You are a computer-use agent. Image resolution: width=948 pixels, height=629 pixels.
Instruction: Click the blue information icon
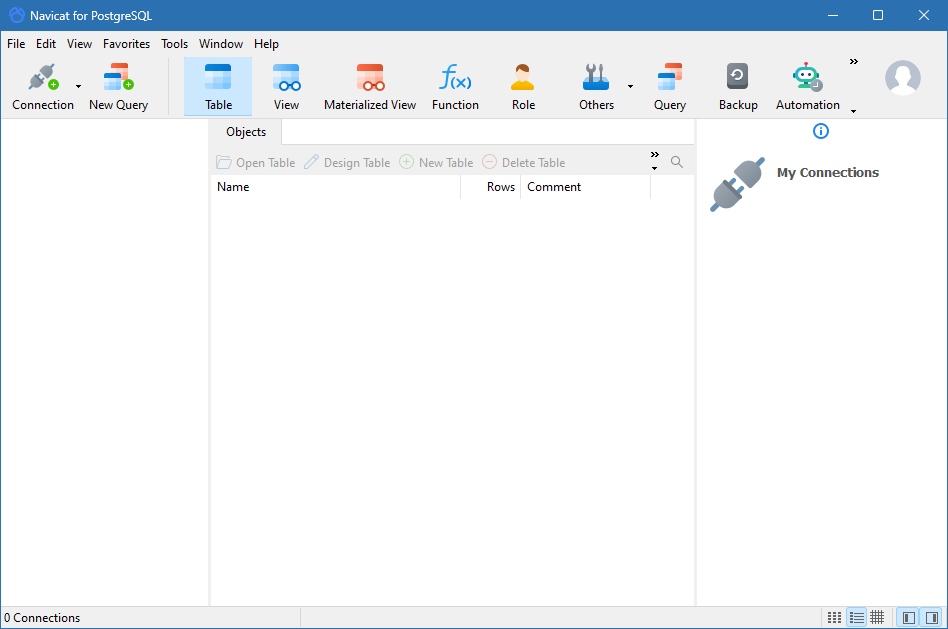point(820,131)
